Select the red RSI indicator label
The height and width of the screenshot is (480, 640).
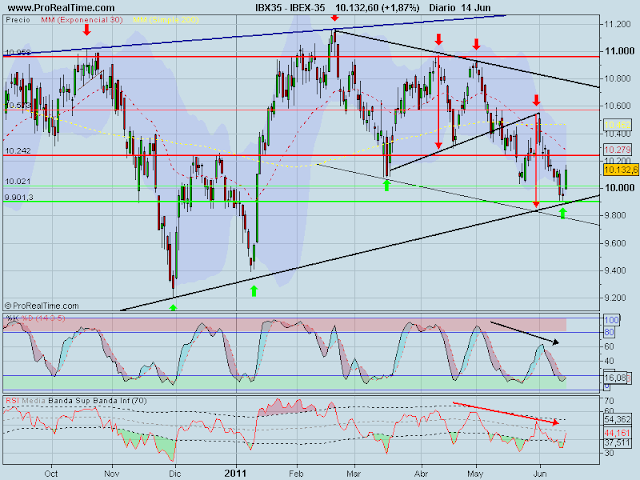point(12,401)
